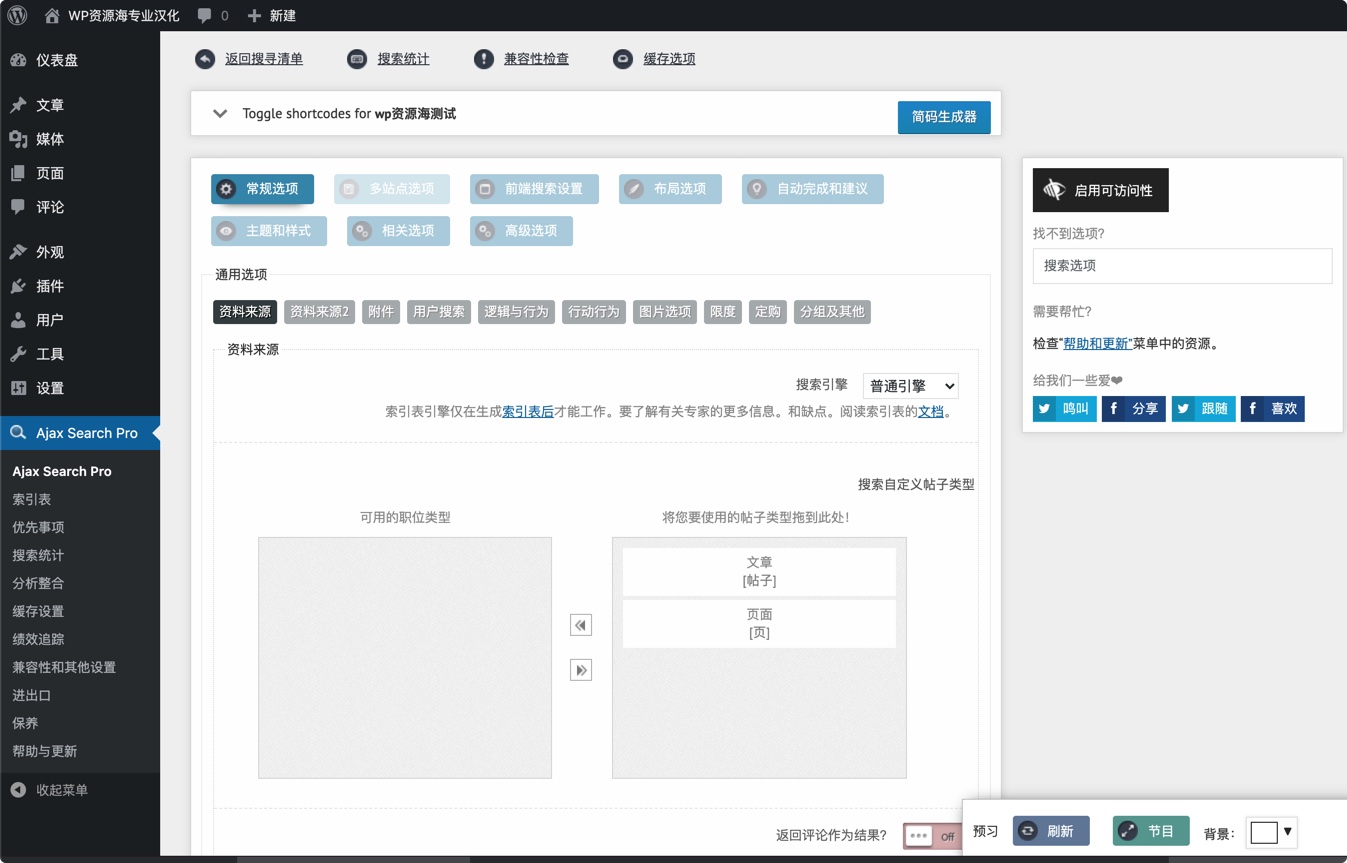Move post type right with double-arrow icon
Image resolution: width=1347 pixels, height=863 pixels.
click(x=581, y=670)
